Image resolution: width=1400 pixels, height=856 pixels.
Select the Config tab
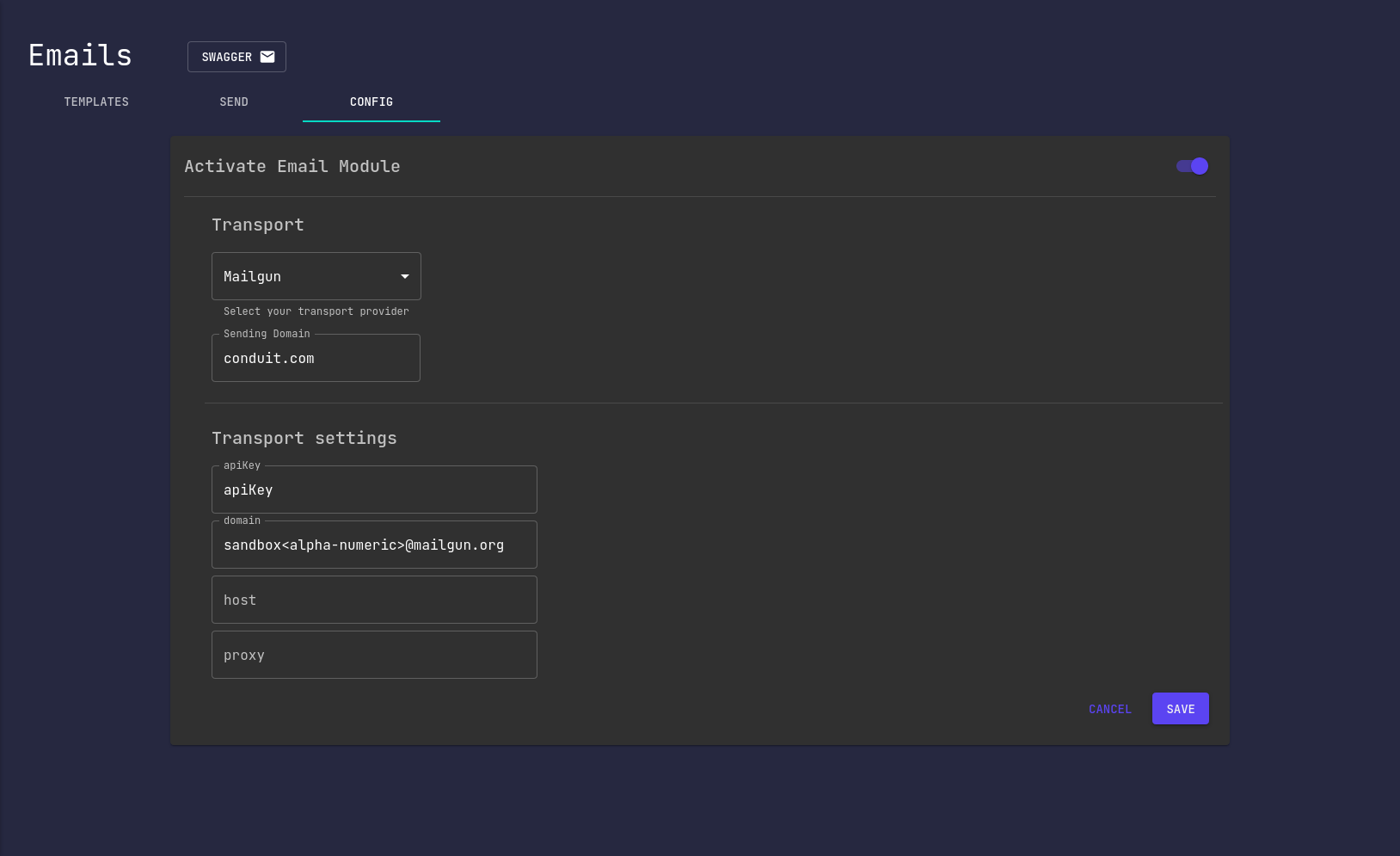point(371,102)
